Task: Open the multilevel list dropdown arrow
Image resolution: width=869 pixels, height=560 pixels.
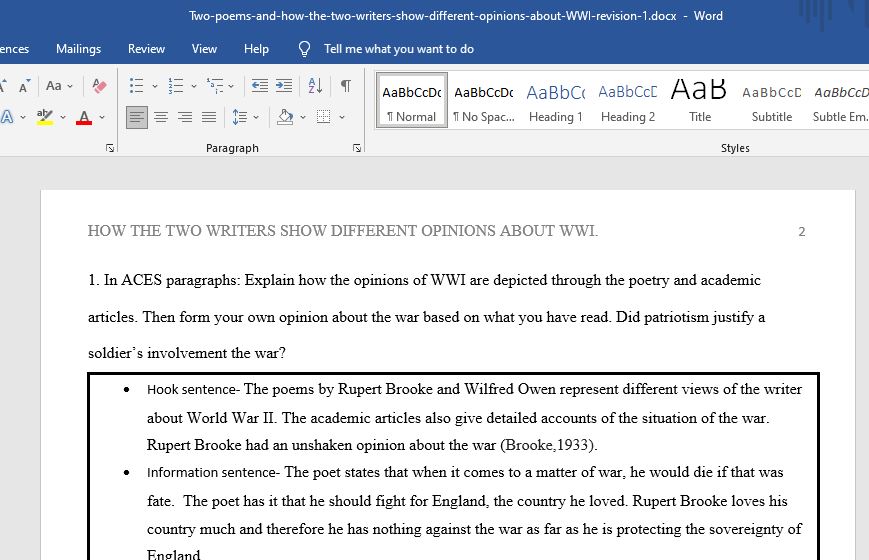Action: [231, 86]
